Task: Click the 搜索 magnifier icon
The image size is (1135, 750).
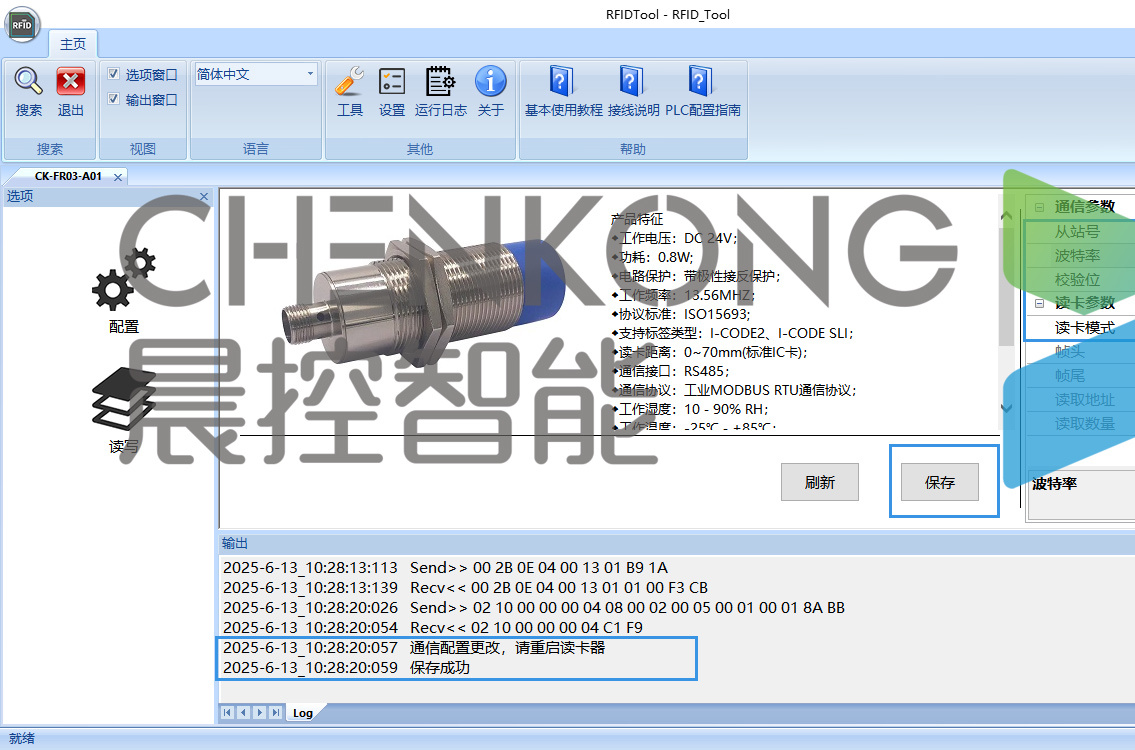Action: (x=28, y=82)
